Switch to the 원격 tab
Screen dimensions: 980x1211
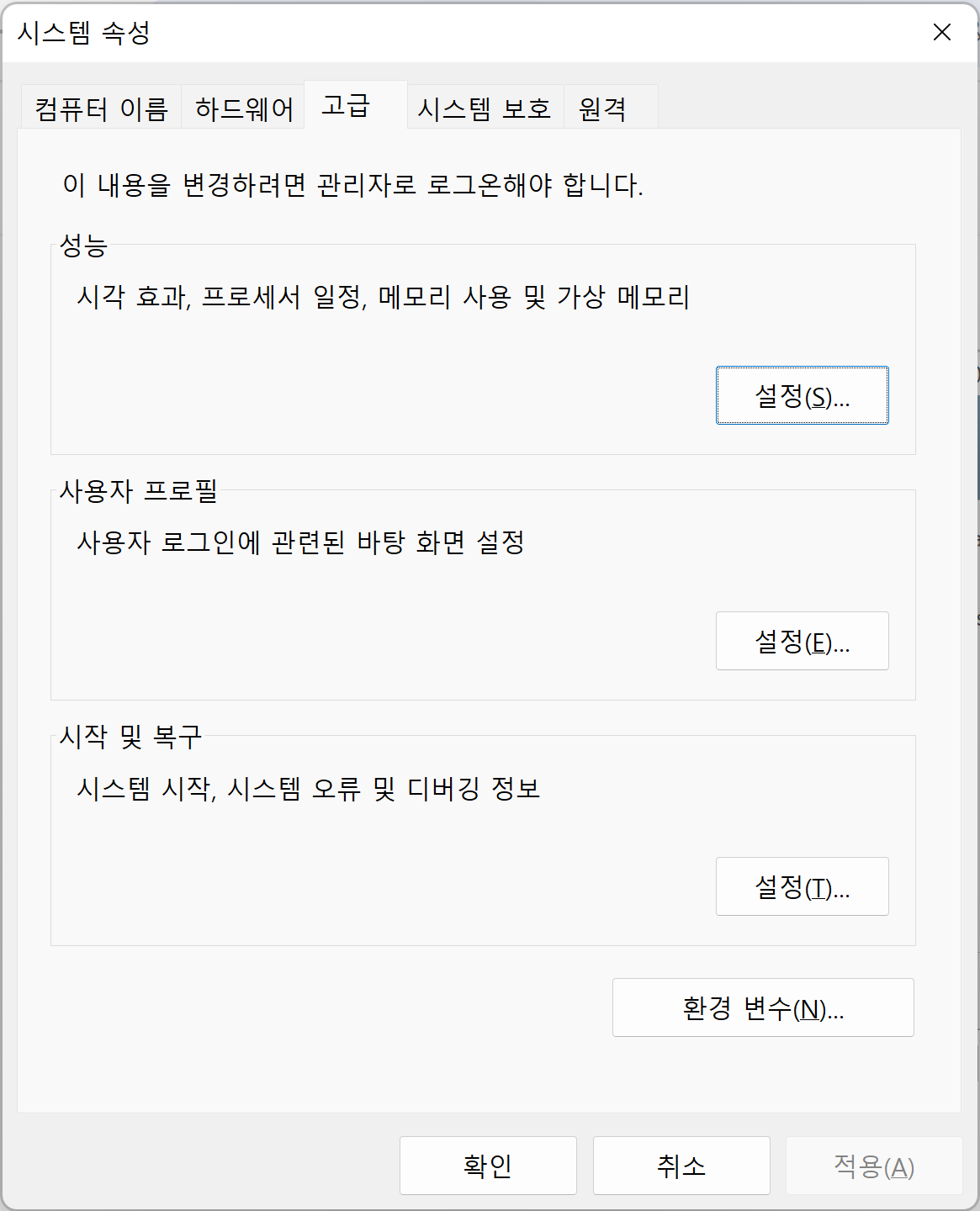pyautogui.click(x=610, y=108)
